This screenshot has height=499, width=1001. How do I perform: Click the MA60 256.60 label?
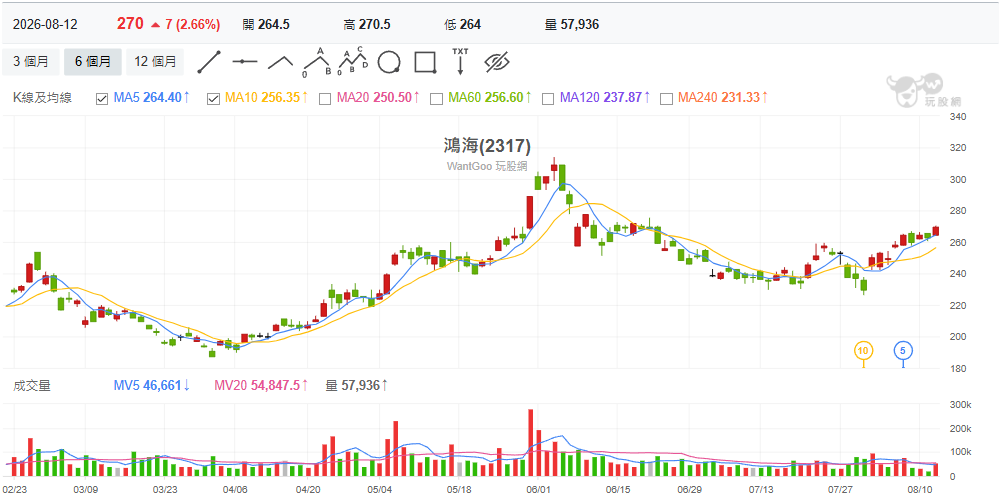tap(490, 98)
